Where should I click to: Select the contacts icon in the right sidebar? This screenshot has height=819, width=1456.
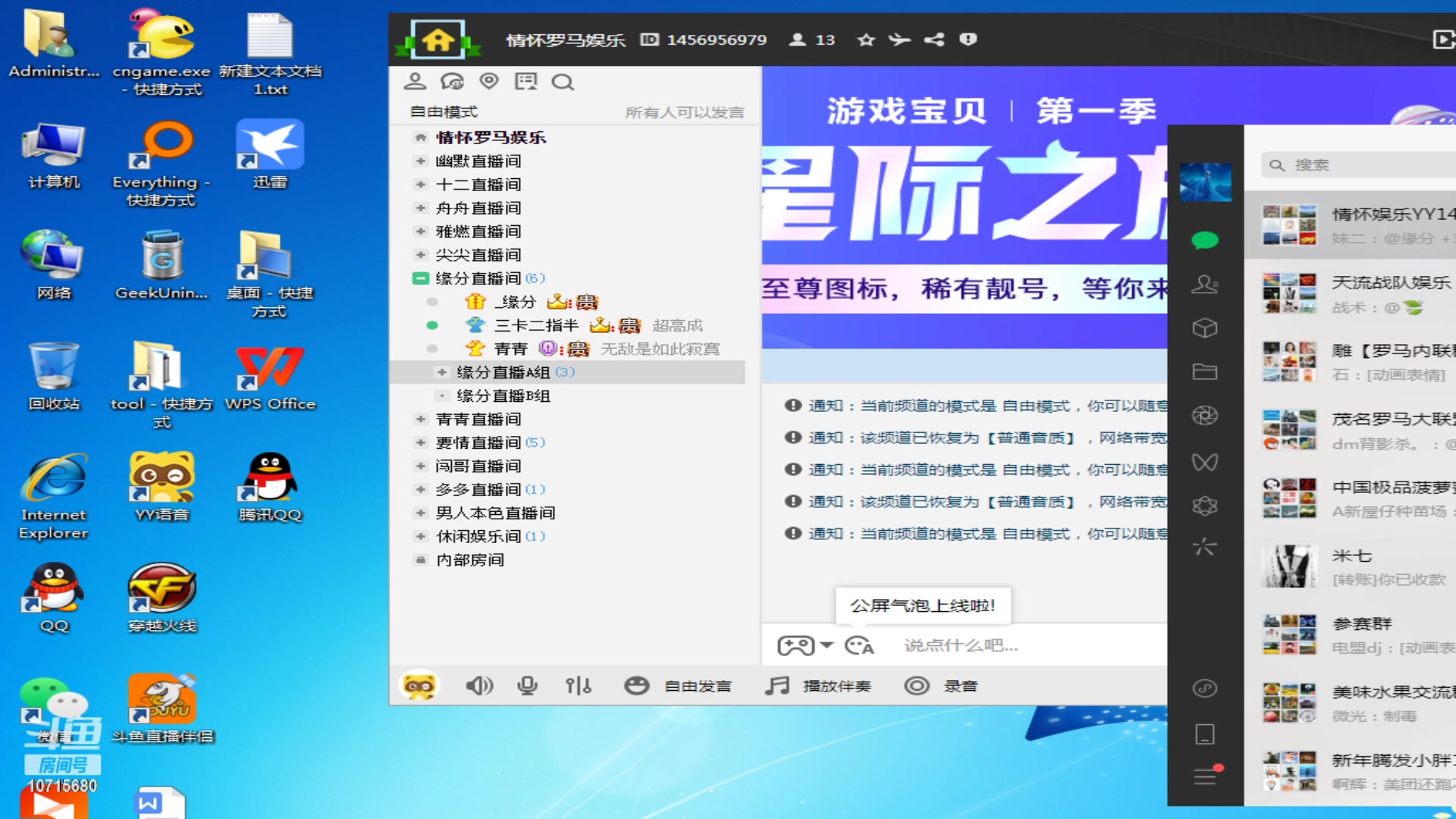click(1206, 284)
